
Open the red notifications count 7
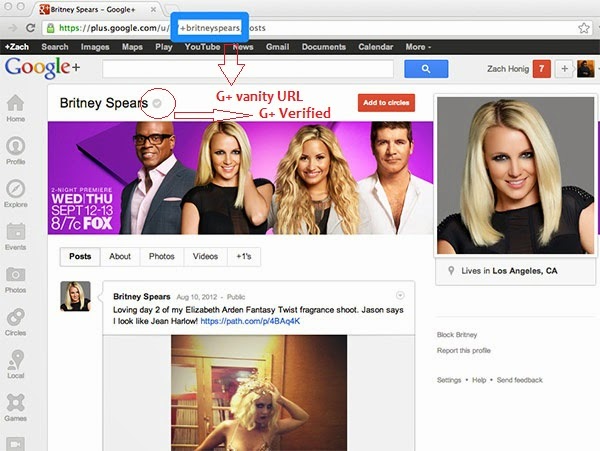pos(541,69)
